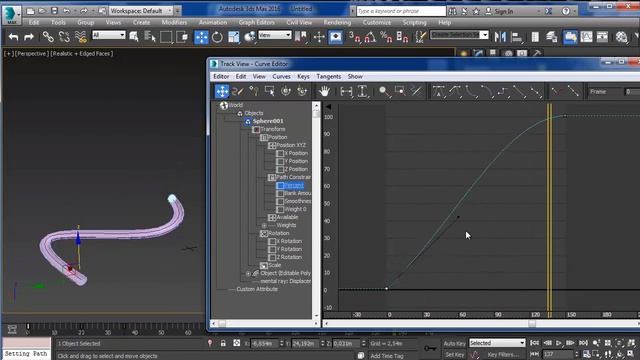Open the reference coordinate View dropdown
The image size is (640, 360).
tap(275, 36)
